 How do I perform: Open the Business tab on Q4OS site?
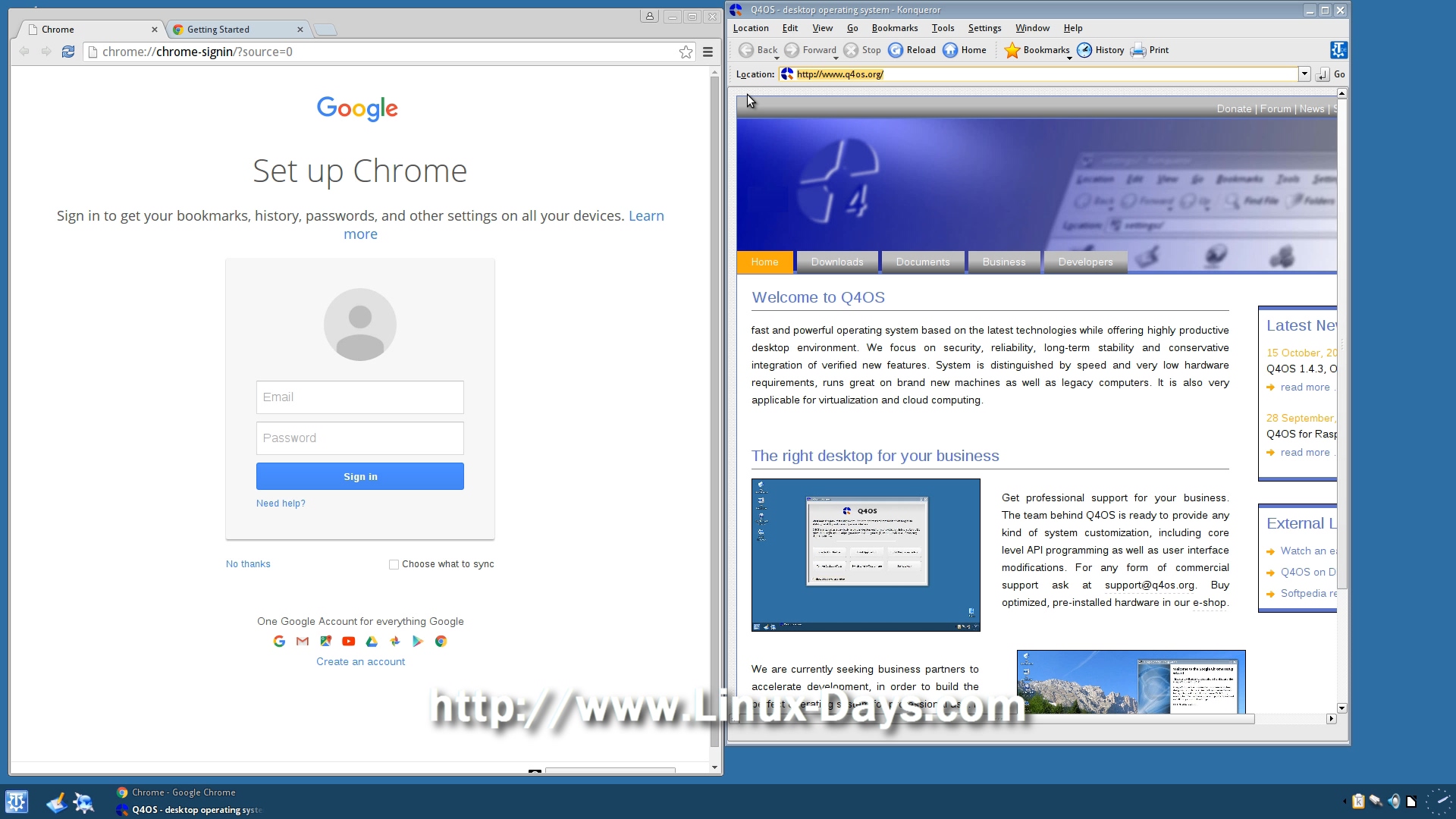click(1004, 262)
